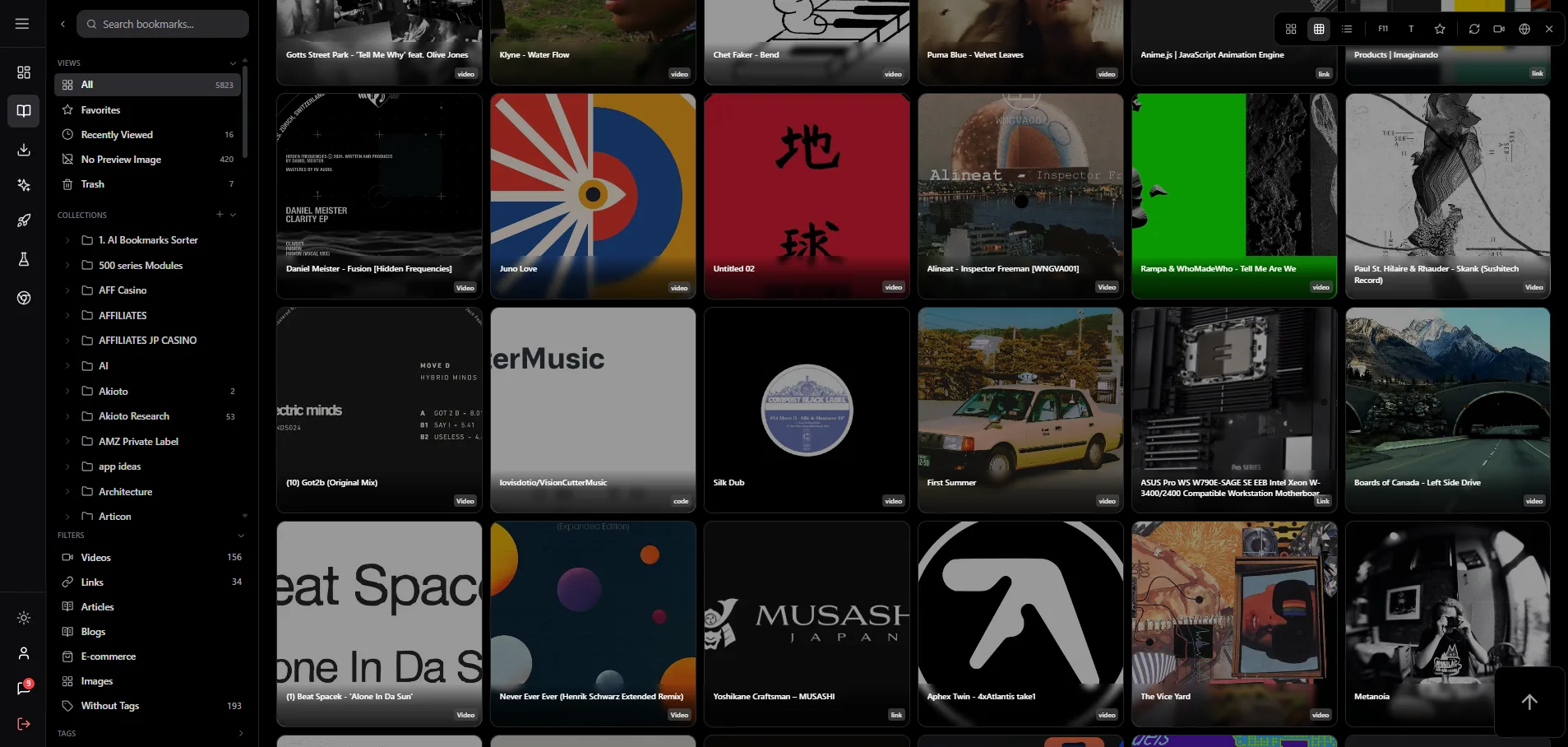The width and height of the screenshot is (1568, 747).
Task: Expand the Tags section
Action: tap(241, 734)
